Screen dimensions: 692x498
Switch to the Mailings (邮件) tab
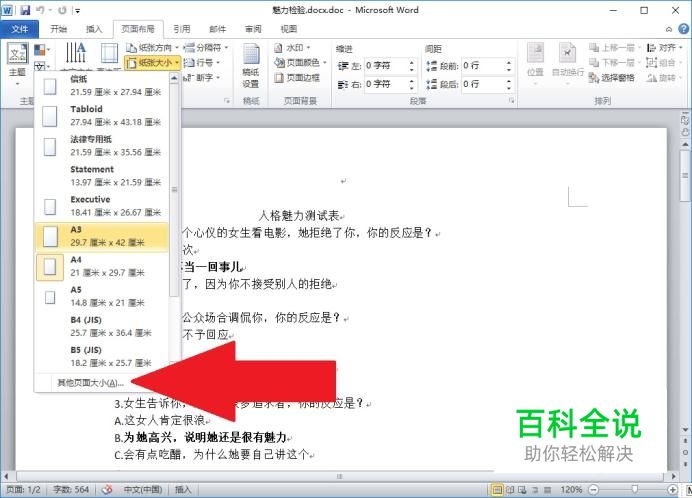tap(217, 29)
